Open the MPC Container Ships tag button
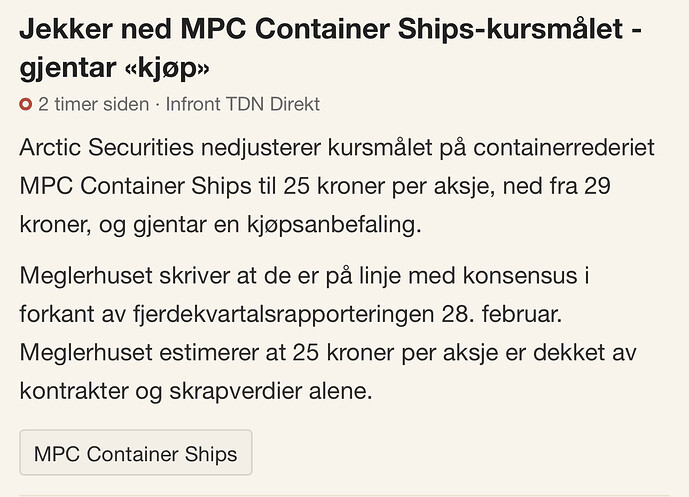Image resolution: width=689 pixels, height=497 pixels. (136, 453)
